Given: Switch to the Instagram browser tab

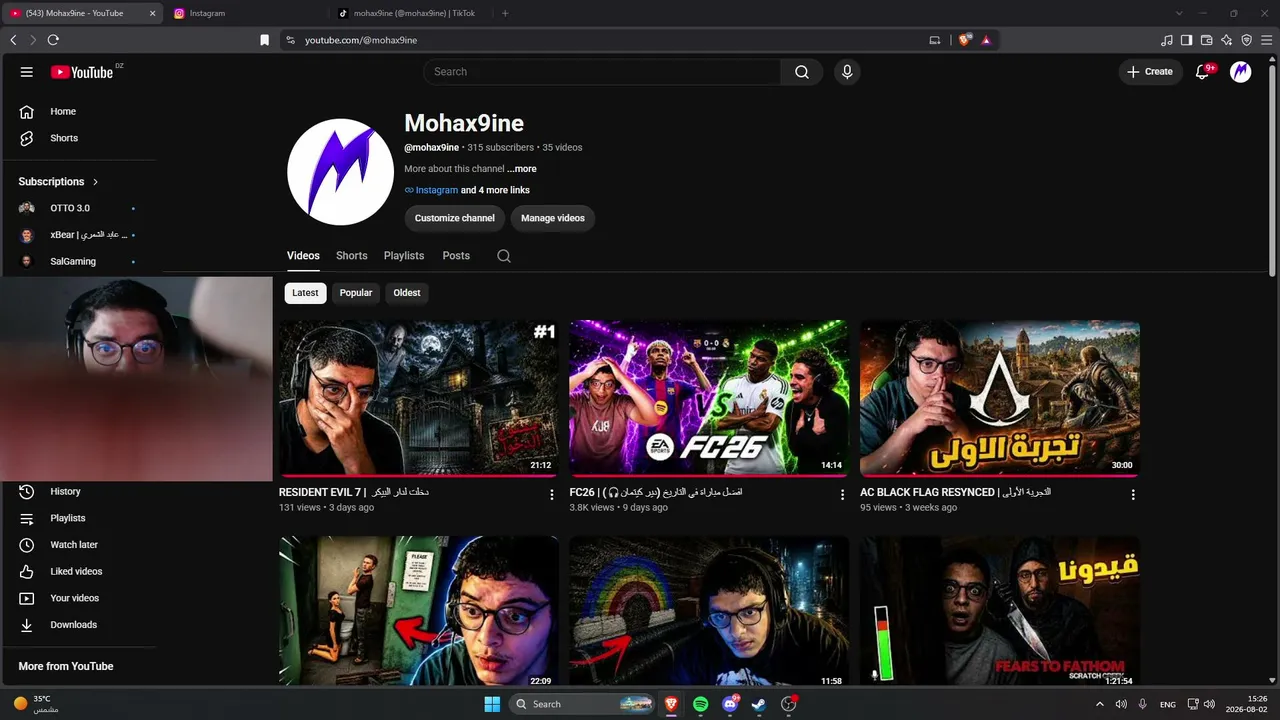Looking at the screenshot, I should point(245,13).
